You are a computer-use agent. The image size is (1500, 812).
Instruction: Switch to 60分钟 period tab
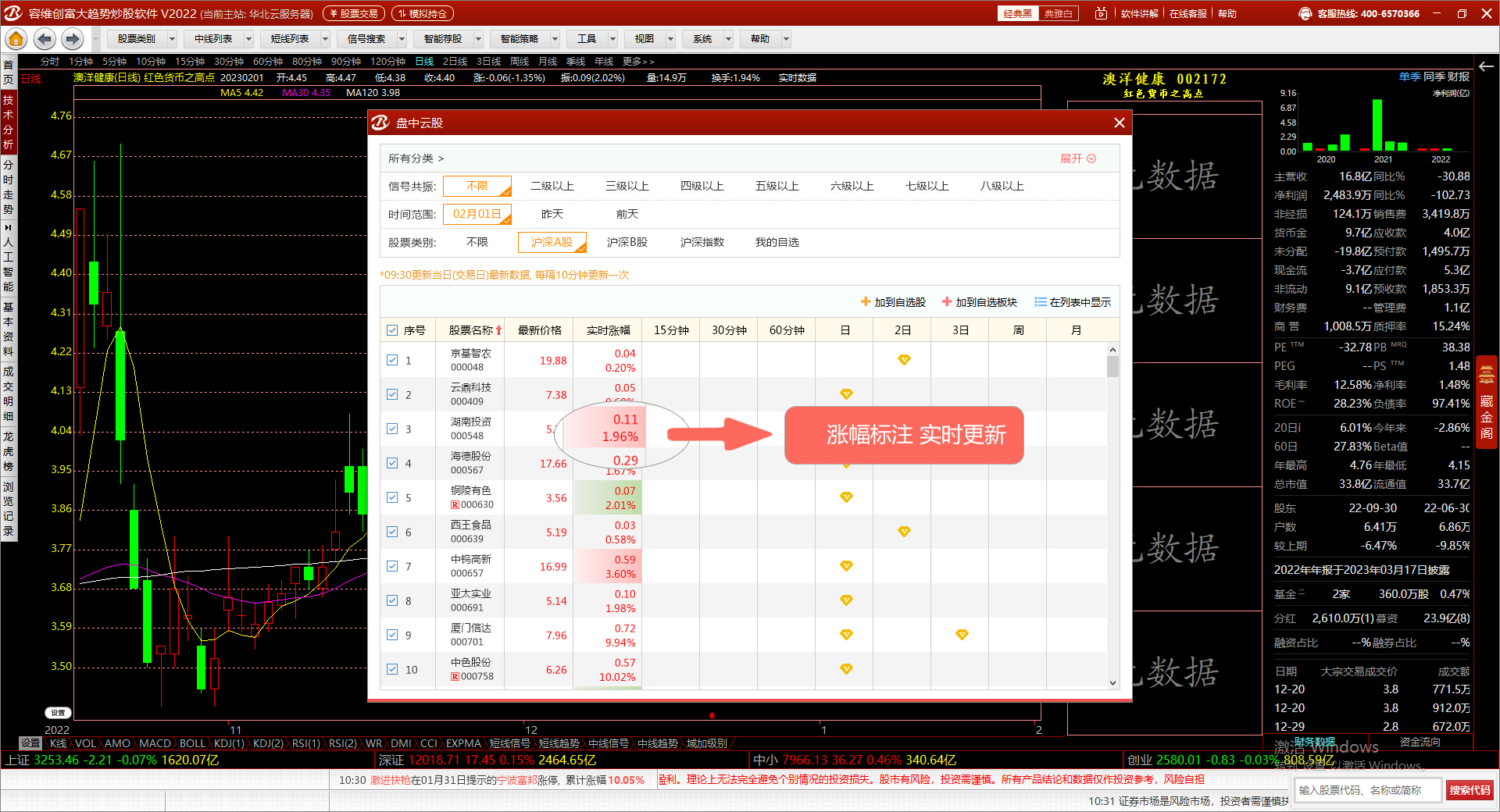click(268, 62)
